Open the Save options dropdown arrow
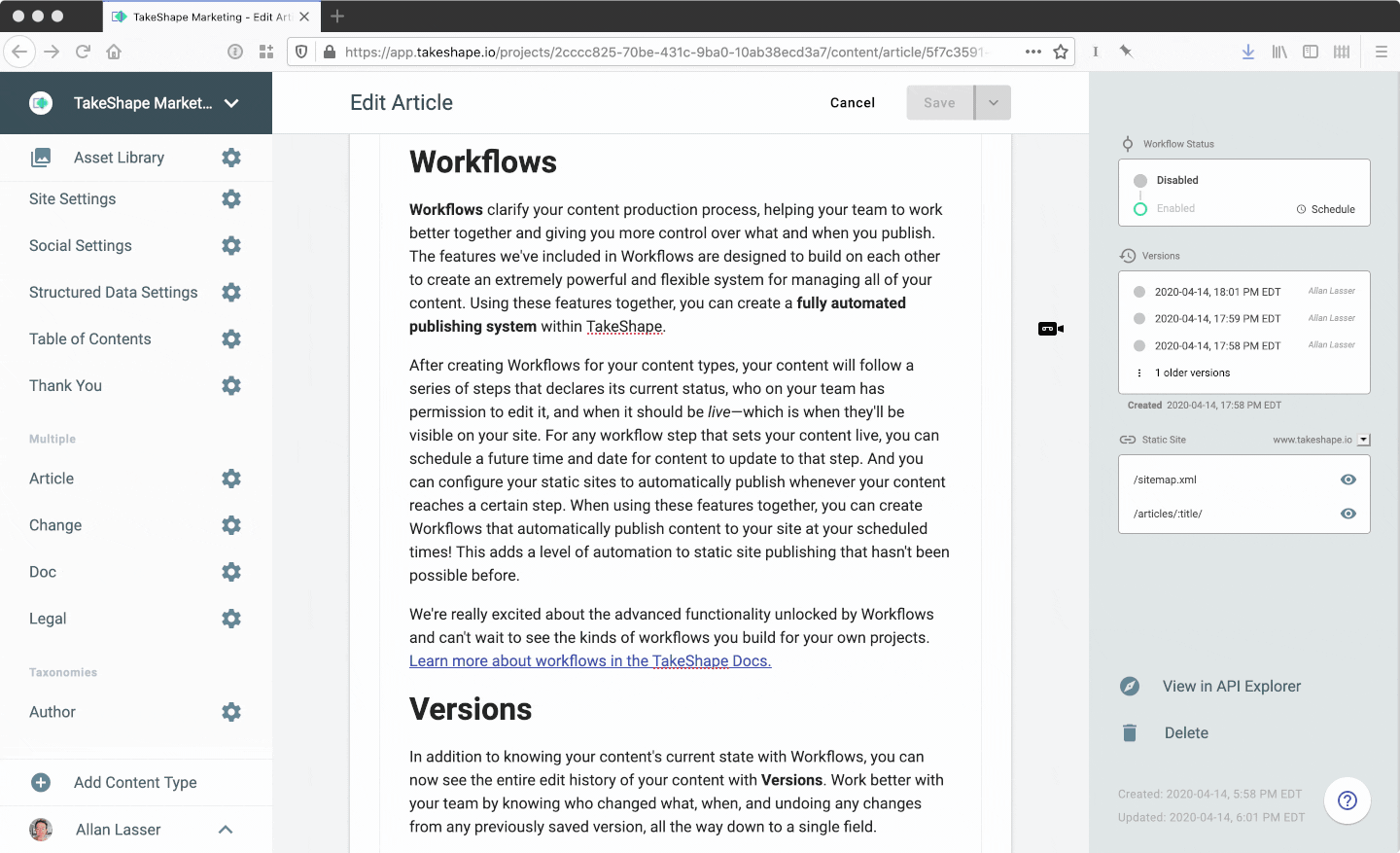 pos(994,102)
